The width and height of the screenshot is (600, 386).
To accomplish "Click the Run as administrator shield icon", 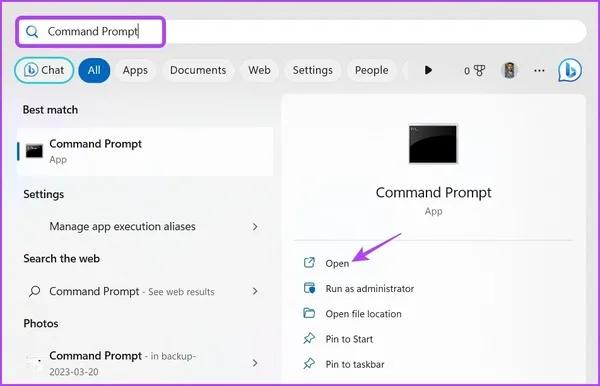I will click(x=309, y=288).
